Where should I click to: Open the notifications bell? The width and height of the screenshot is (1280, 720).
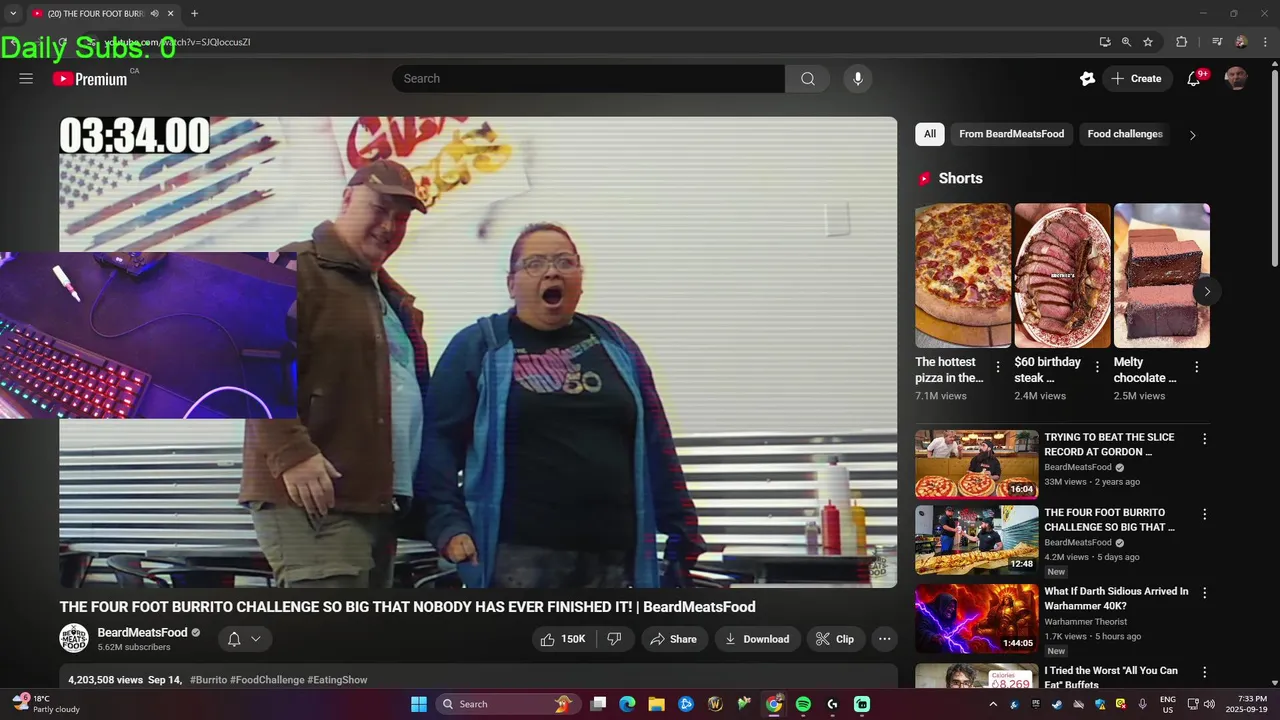coord(1194,79)
